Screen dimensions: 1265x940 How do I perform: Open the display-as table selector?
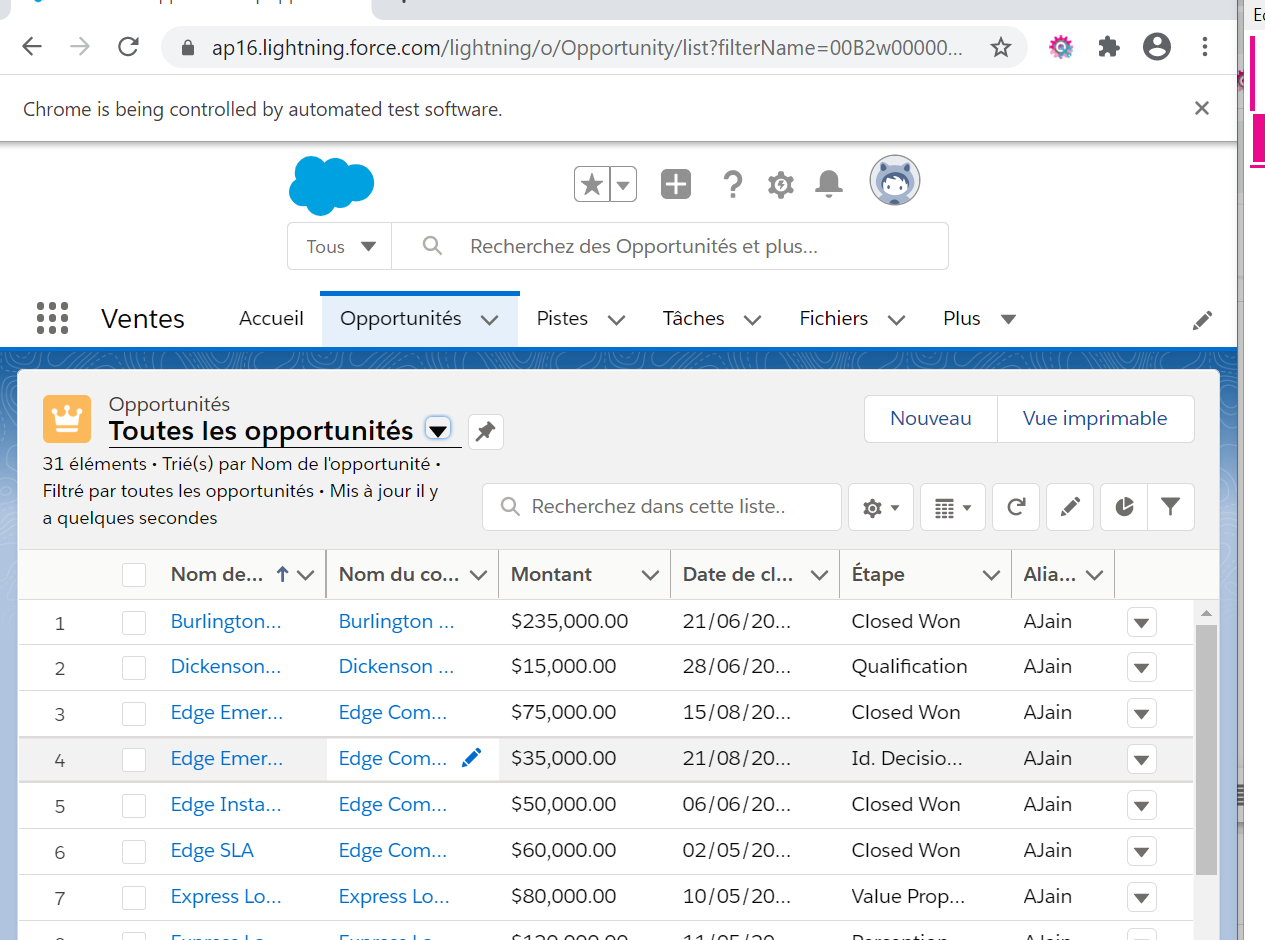click(x=952, y=507)
